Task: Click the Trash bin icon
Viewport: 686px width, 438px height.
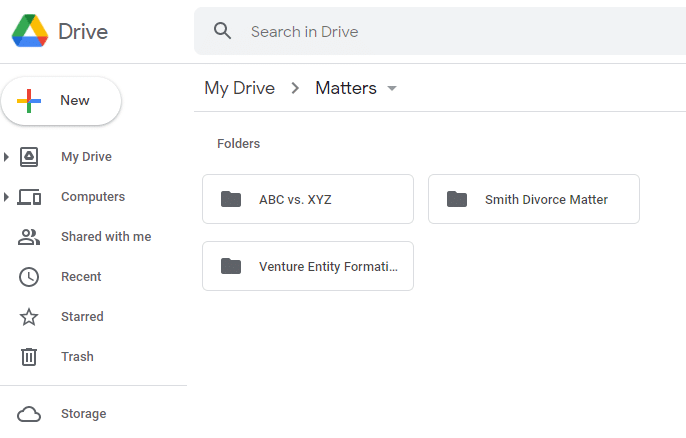Action: pyautogui.click(x=29, y=357)
